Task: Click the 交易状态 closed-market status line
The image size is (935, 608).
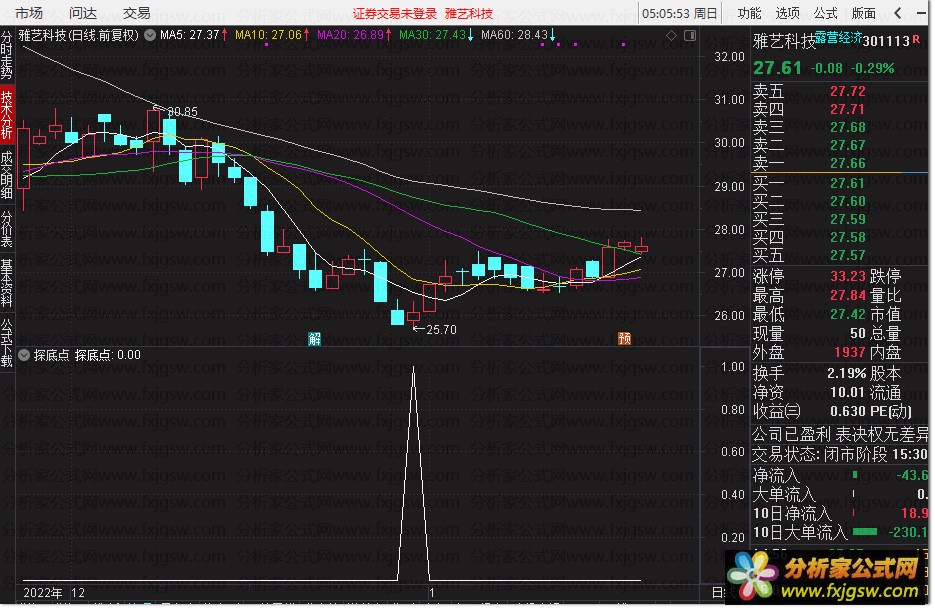Action: coord(840,454)
